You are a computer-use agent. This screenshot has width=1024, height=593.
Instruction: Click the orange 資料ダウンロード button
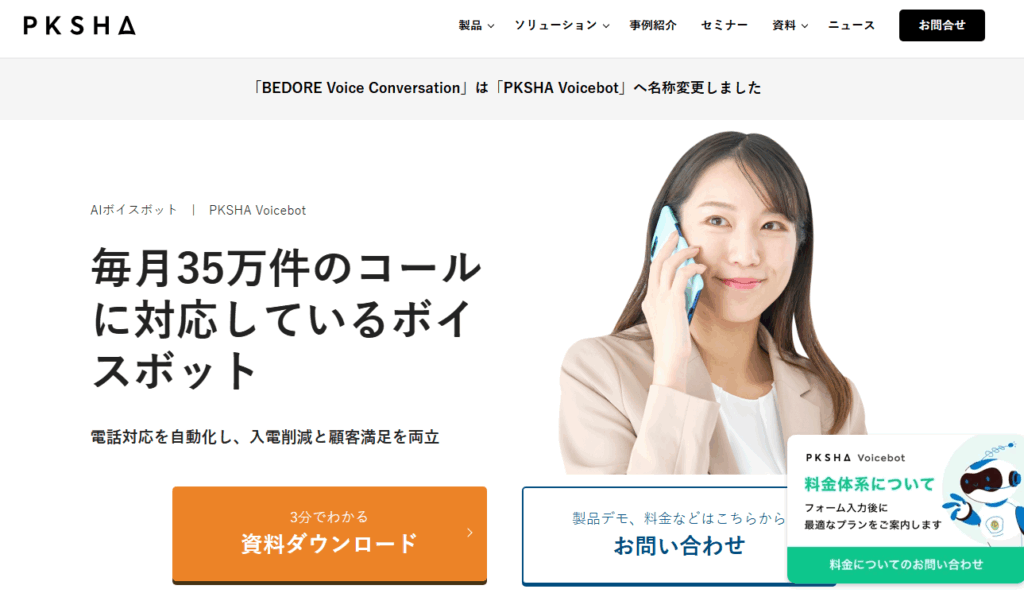pyautogui.click(x=329, y=534)
